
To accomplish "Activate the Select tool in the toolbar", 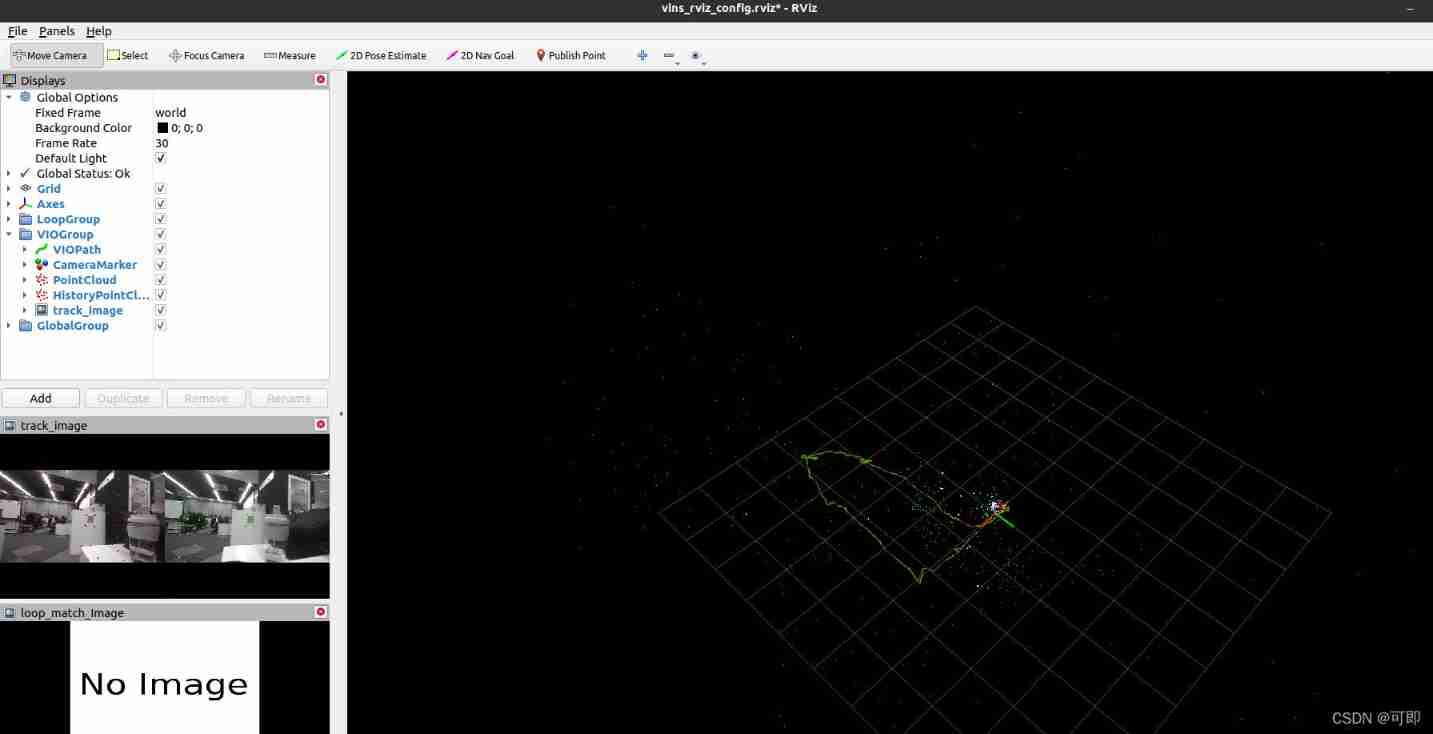I will tap(127, 55).
